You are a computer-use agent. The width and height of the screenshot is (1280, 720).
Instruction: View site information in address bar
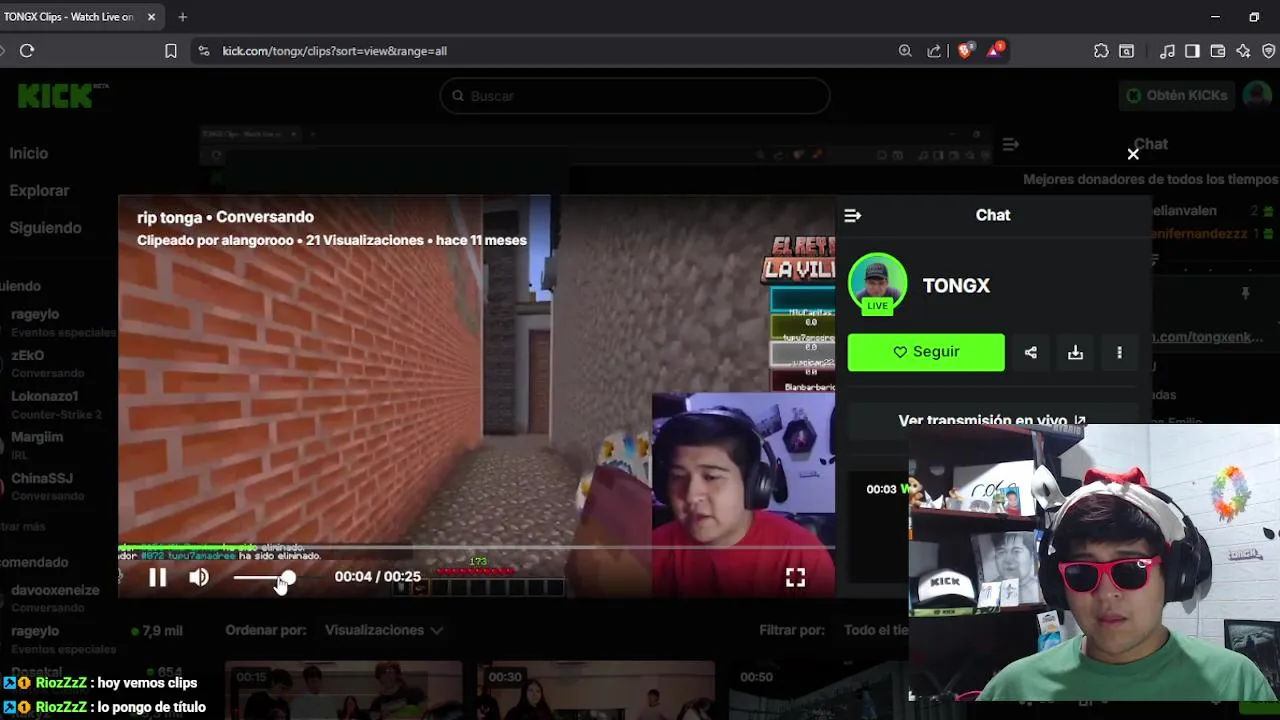point(204,51)
